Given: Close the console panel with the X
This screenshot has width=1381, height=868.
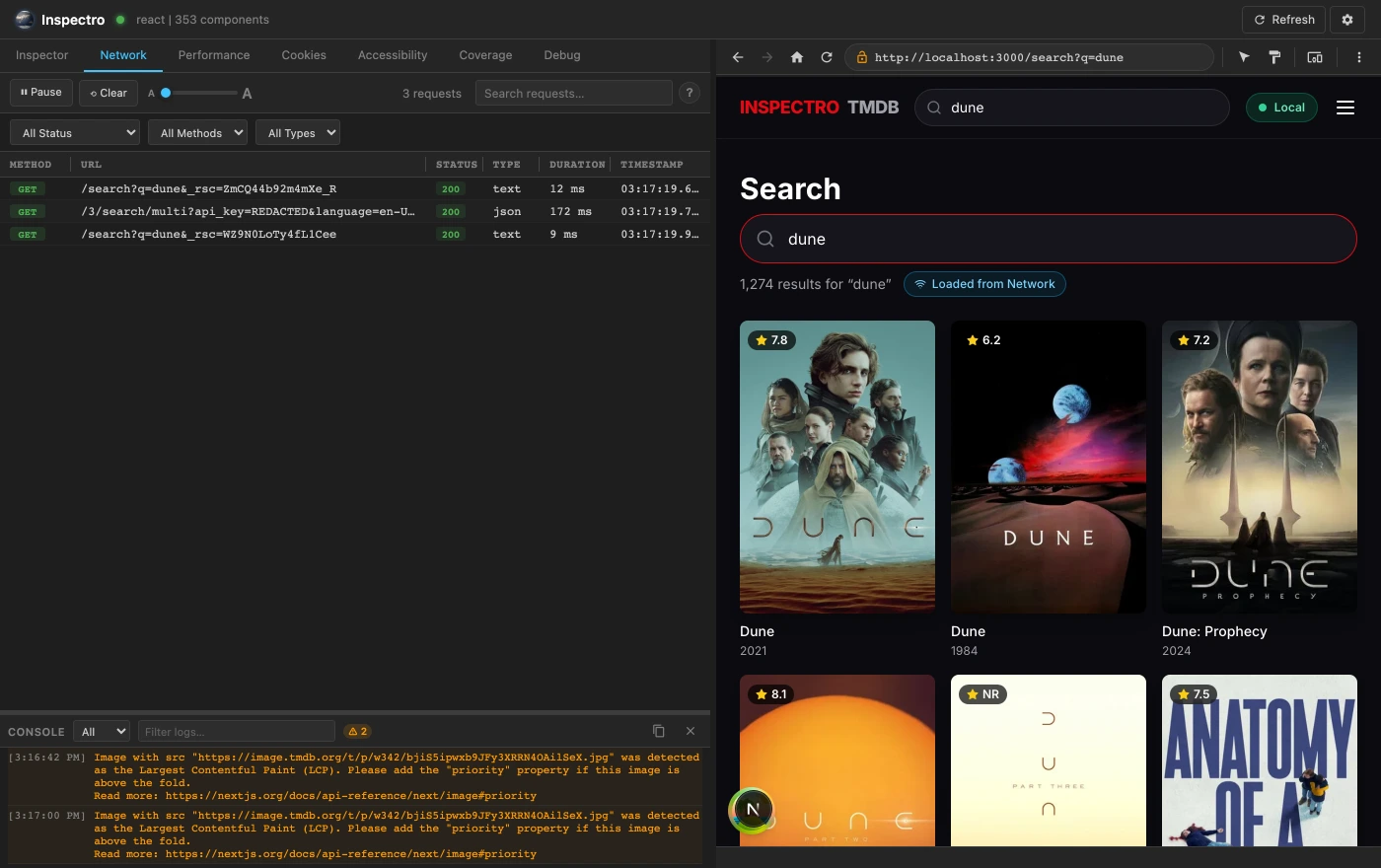Looking at the screenshot, I should (690, 731).
